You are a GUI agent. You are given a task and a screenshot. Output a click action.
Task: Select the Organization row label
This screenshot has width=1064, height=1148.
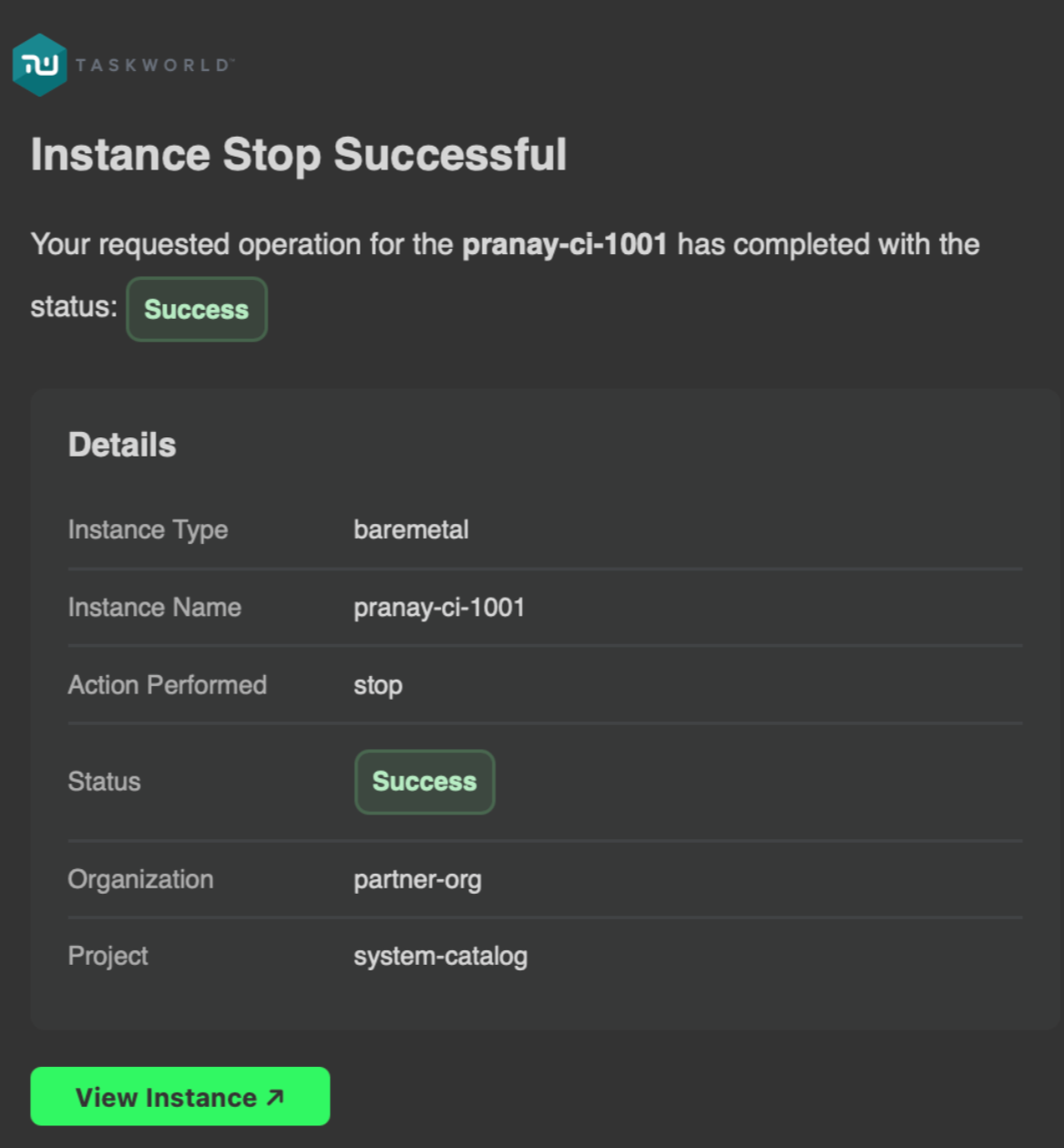140,879
